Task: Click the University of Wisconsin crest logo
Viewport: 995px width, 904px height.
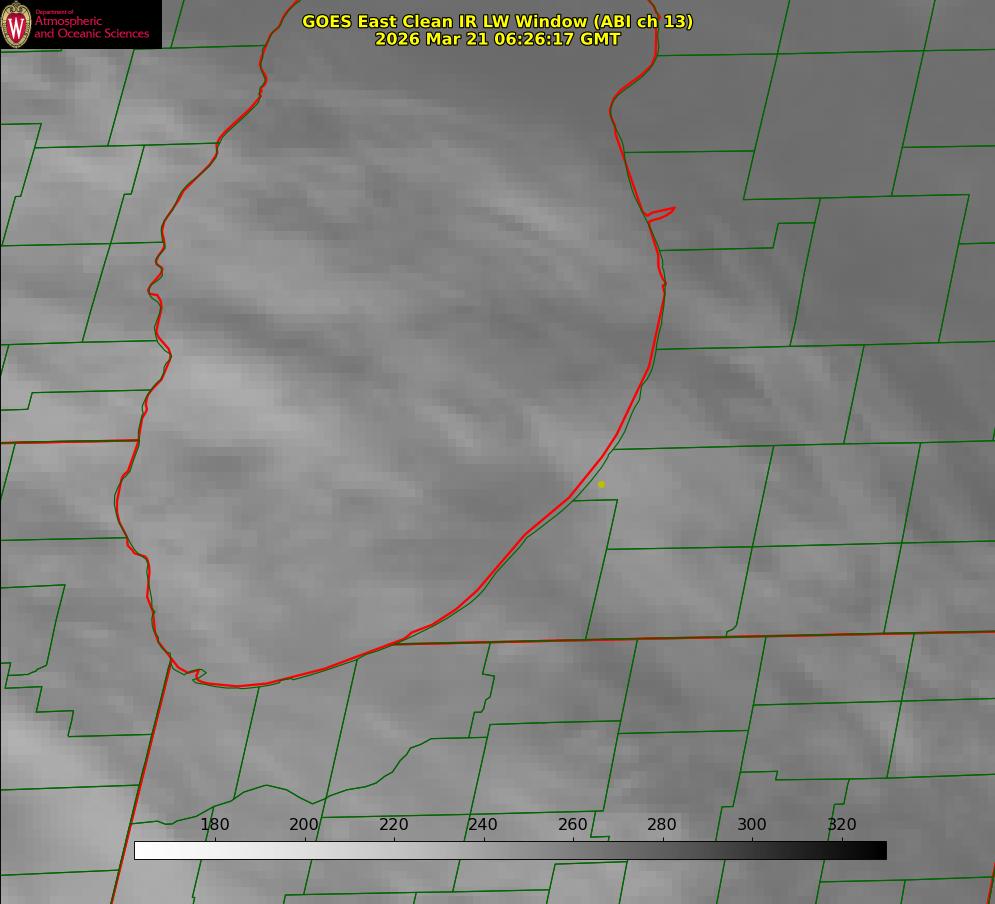Action: pos(16,24)
